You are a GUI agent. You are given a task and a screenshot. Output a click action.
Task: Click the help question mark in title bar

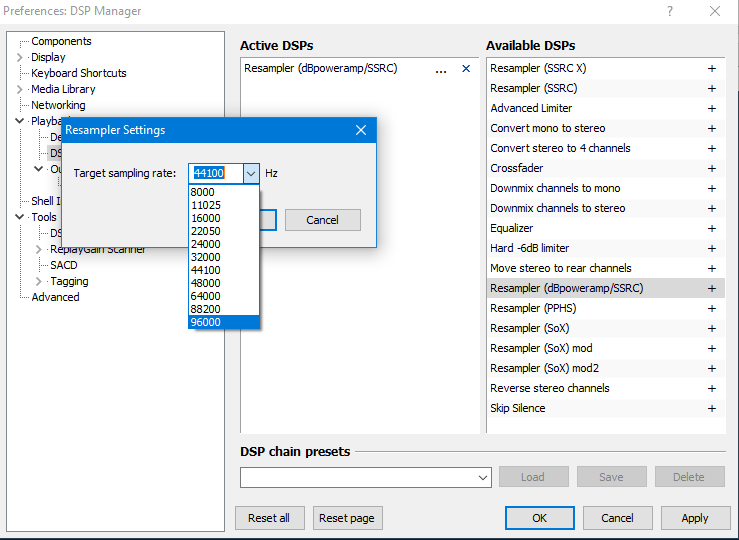(x=670, y=11)
